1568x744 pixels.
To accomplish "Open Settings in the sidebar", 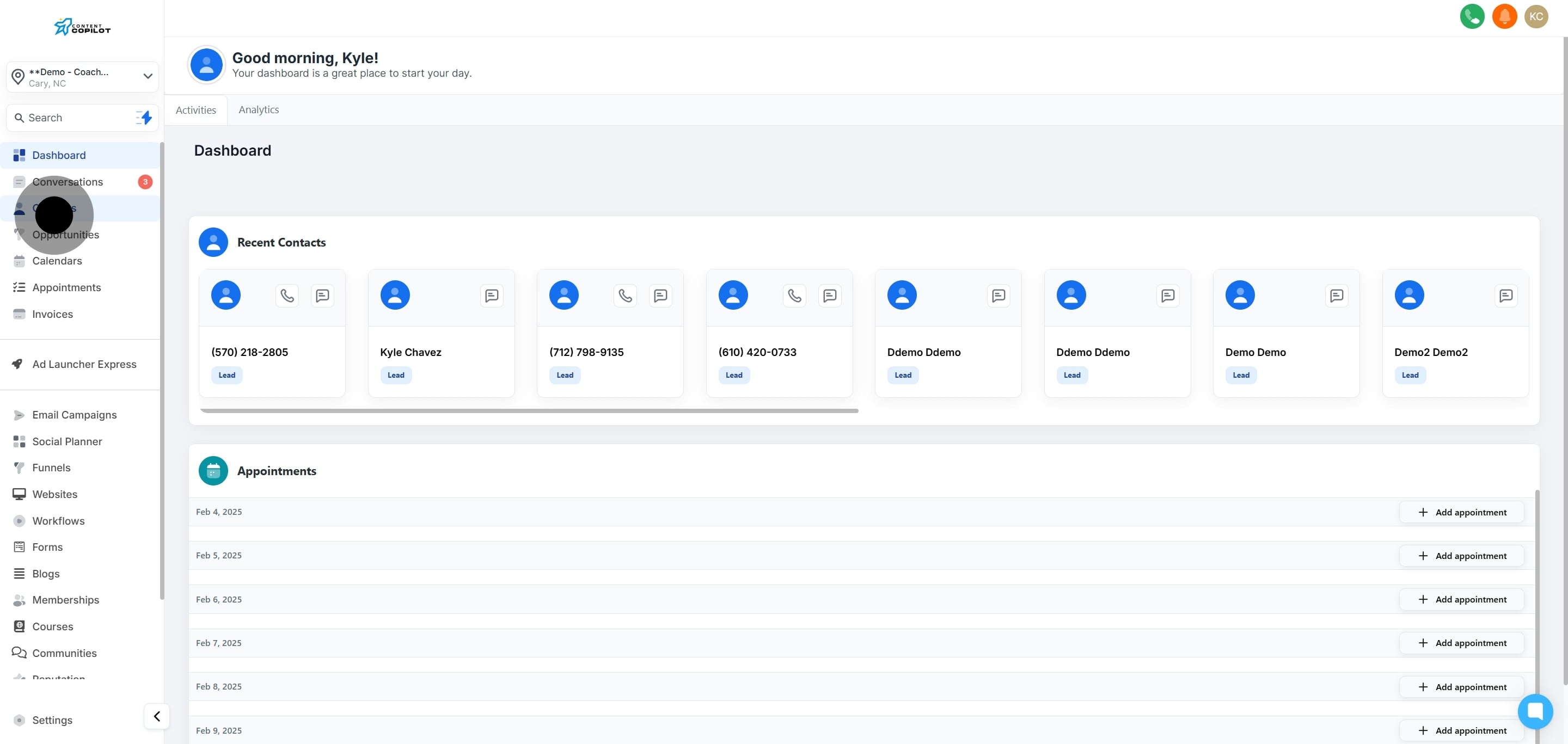I will pyautogui.click(x=52, y=720).
